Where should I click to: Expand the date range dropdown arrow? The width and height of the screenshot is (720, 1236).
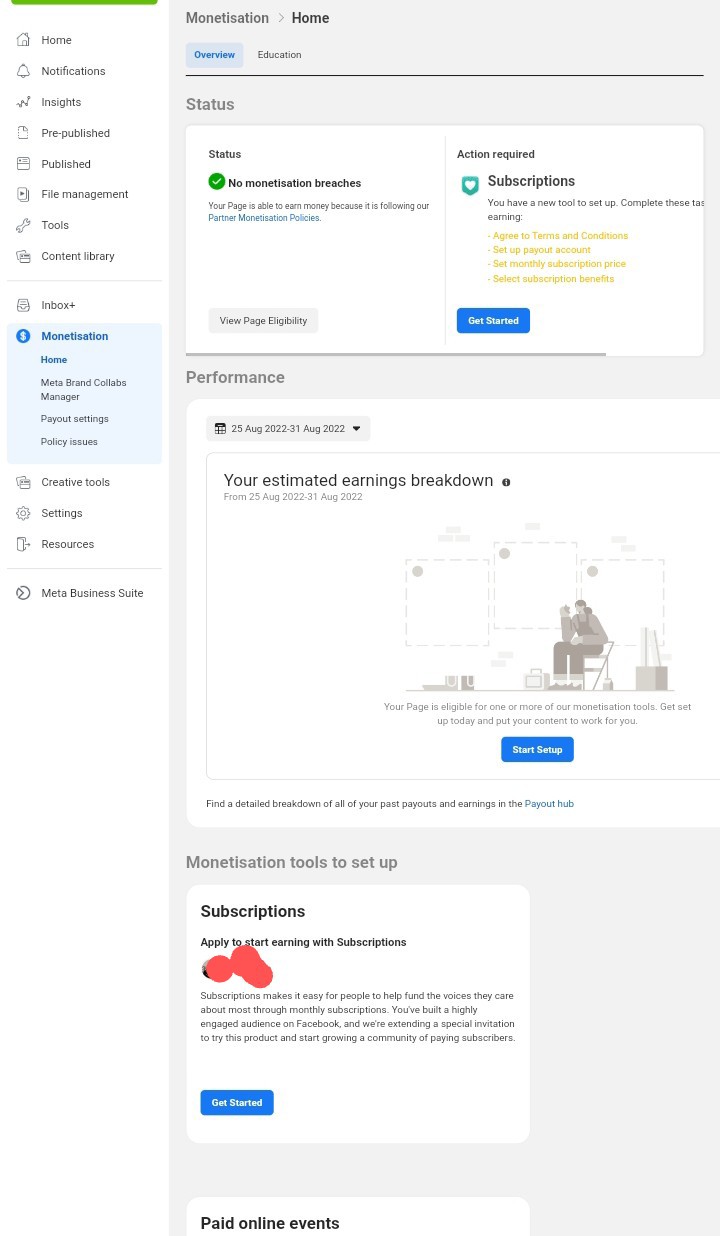[357, 429]
